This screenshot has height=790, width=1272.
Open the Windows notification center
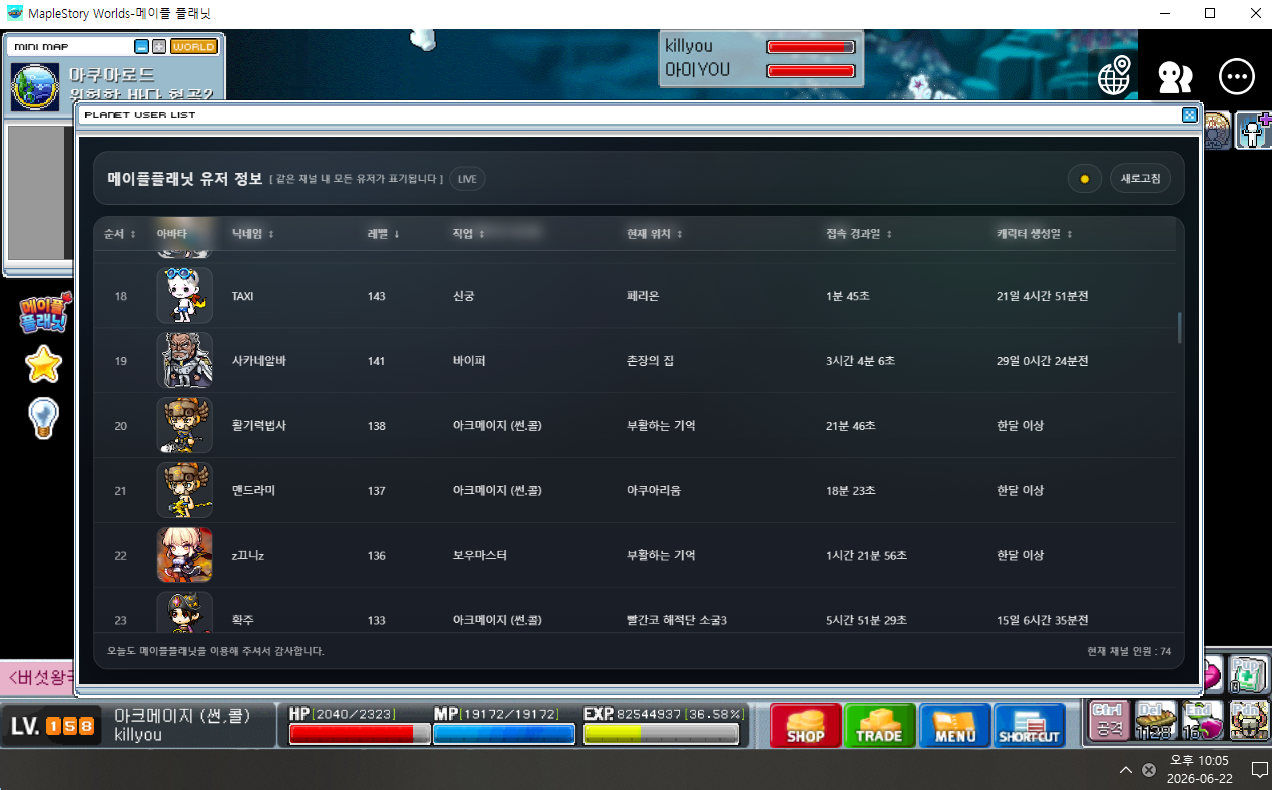pyautogui.click(x=1259, y=770)
